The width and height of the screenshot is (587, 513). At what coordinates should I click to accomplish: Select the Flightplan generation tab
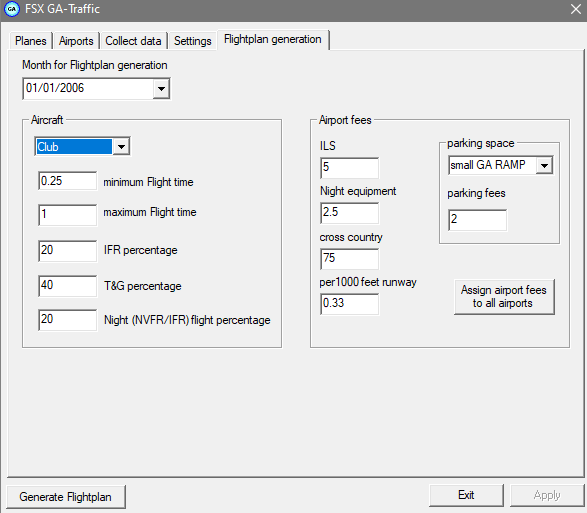[x=273, y=39]
